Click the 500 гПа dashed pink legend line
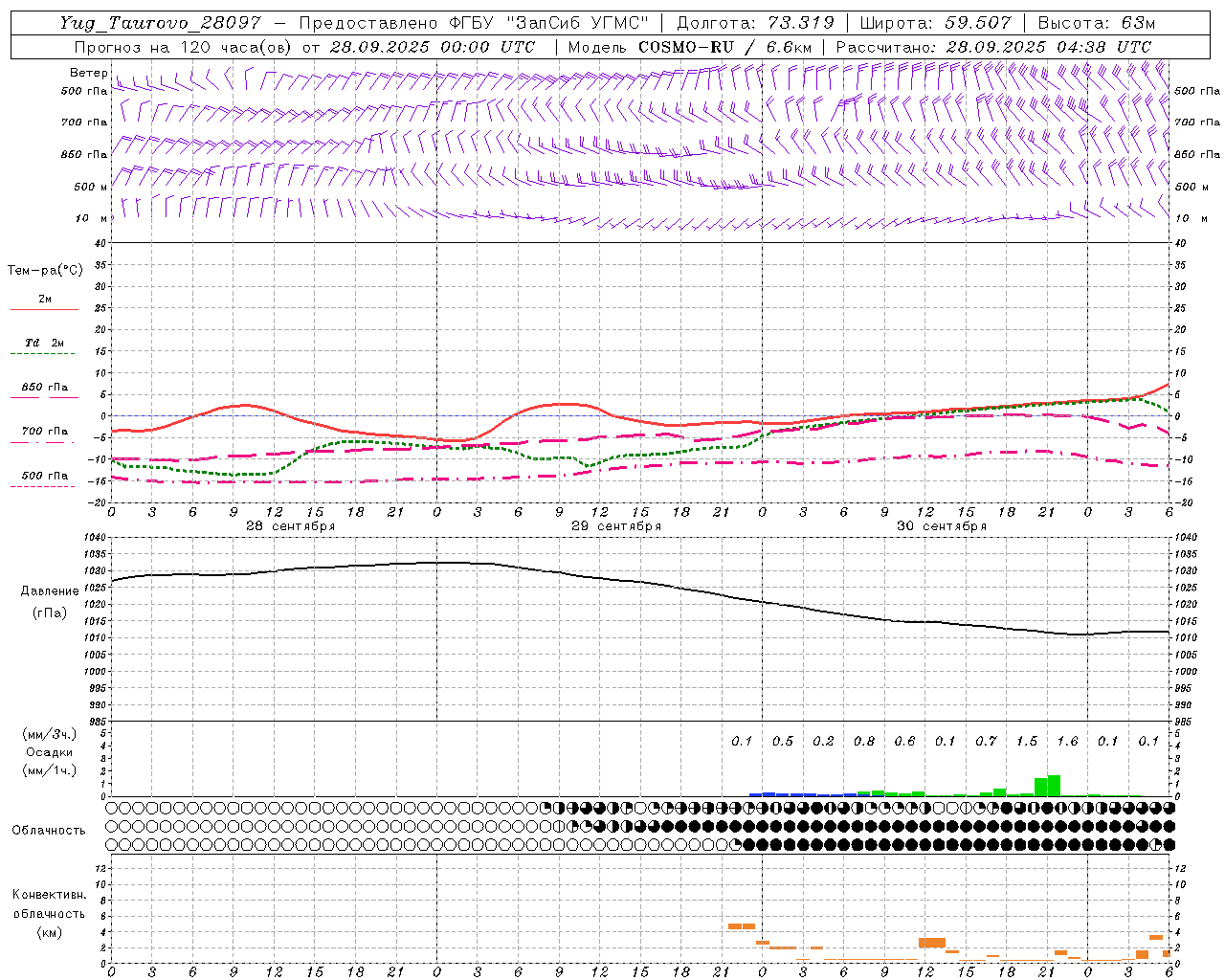 [x=42, y=487]
